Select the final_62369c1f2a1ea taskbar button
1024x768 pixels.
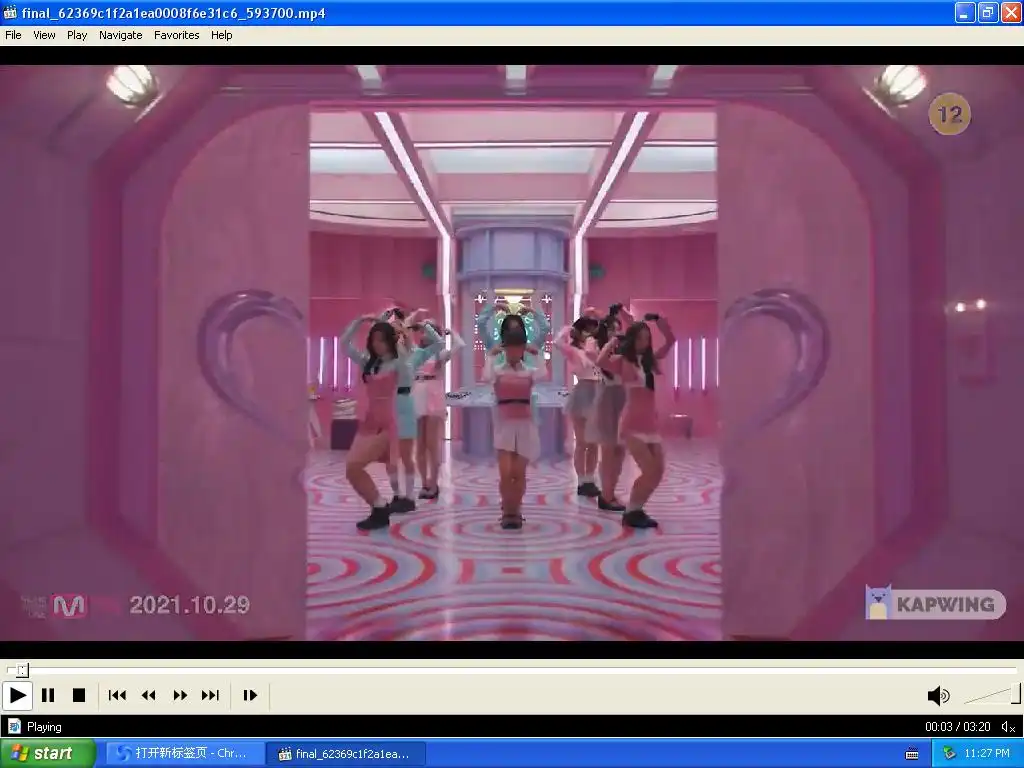coord(346,754)
